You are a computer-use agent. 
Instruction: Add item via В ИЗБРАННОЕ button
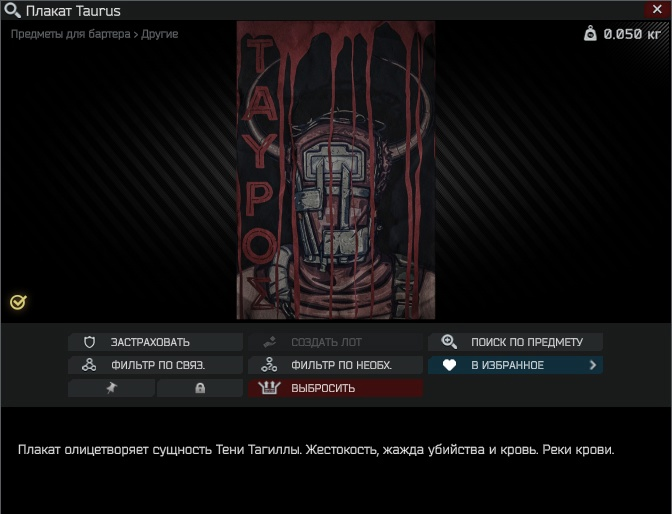[515, 365]
